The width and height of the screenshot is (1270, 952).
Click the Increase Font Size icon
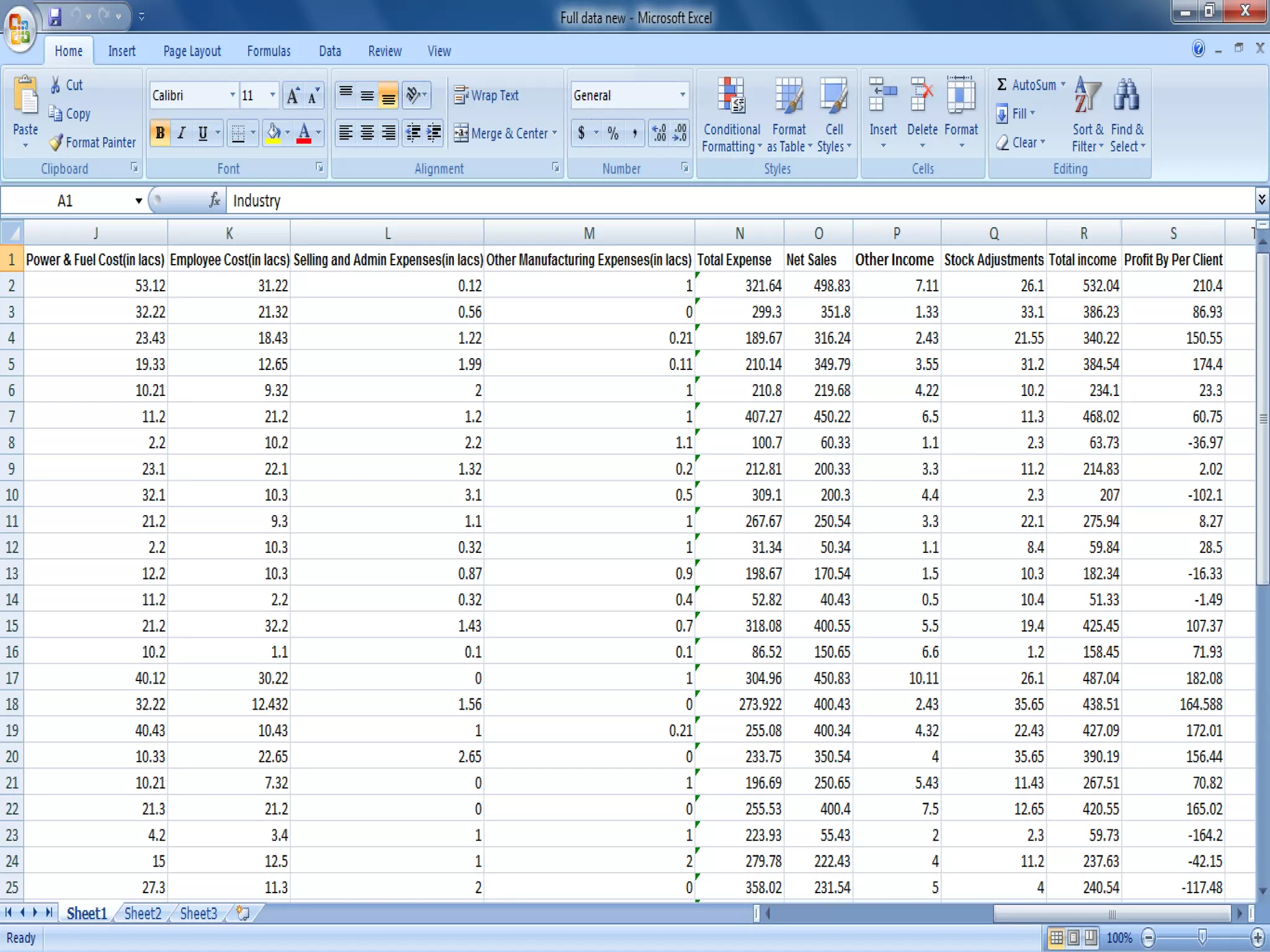point(293,95)
